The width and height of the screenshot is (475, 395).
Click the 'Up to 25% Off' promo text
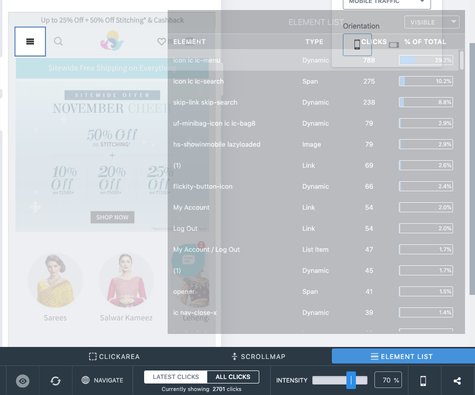click(112, 20)
